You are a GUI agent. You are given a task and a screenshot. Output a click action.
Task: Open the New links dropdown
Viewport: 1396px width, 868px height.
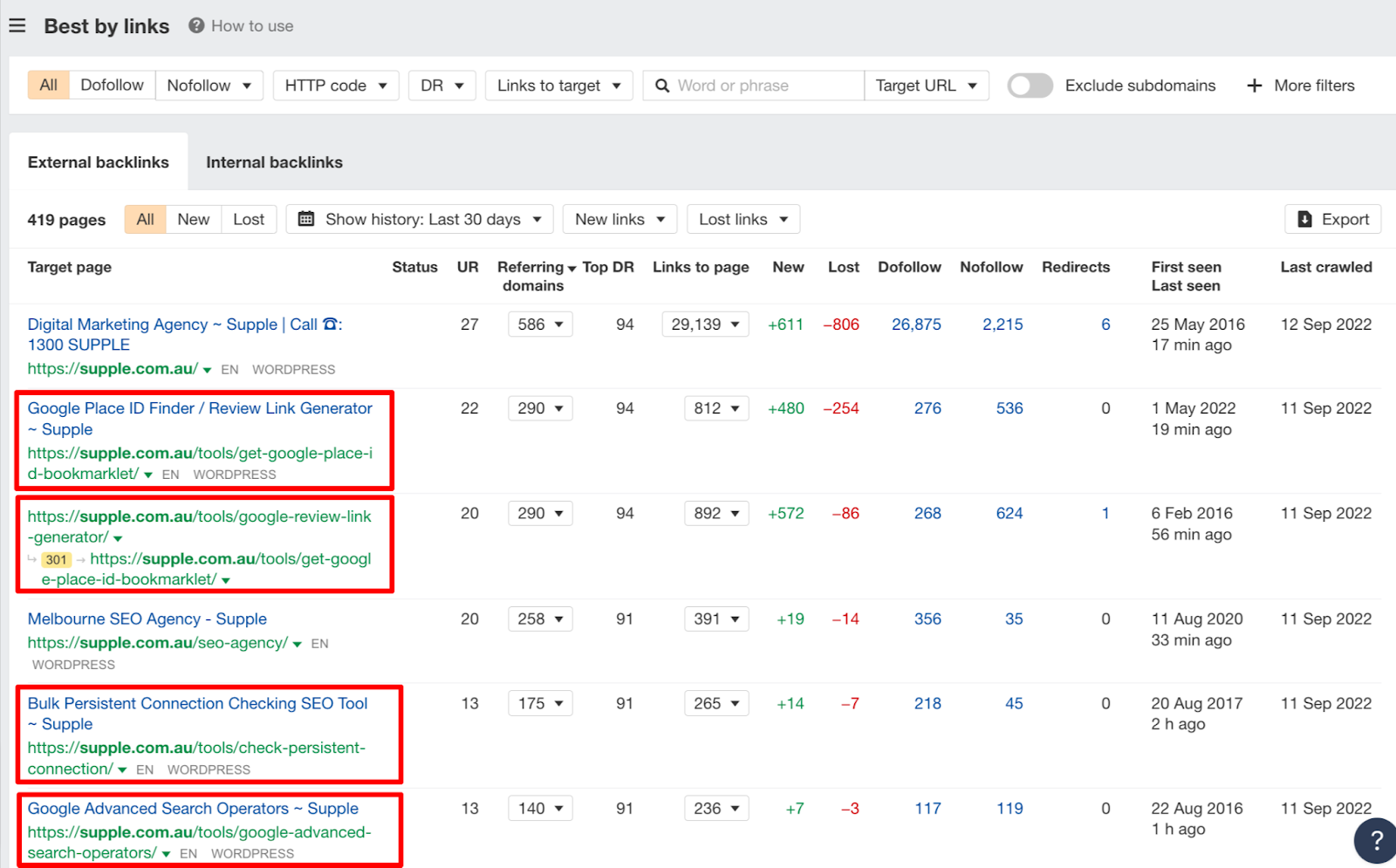(620, 219)
